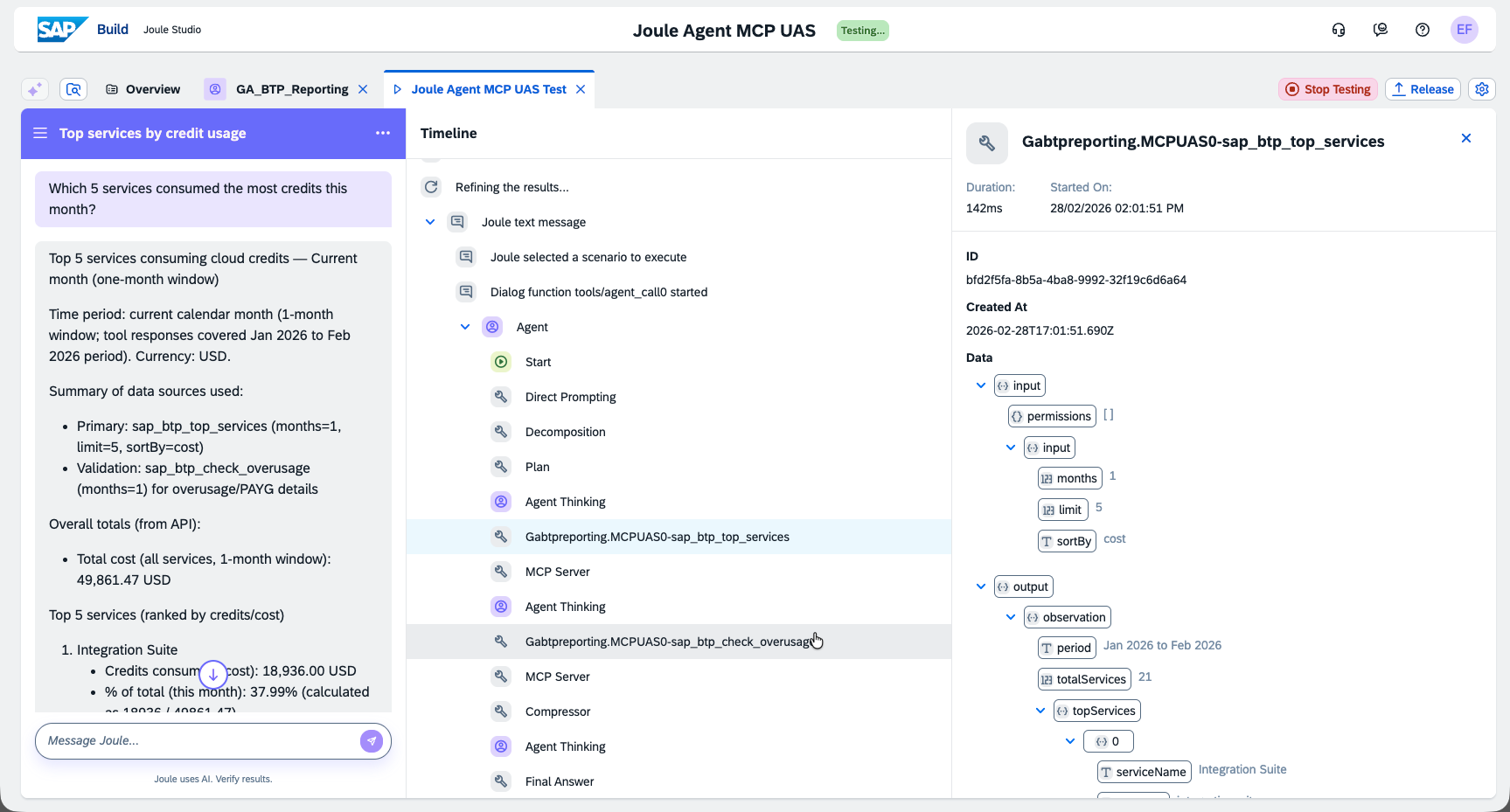Collapse the topServices node
This screenshot has height=812, width=1510.
[x=1040, y=711]
